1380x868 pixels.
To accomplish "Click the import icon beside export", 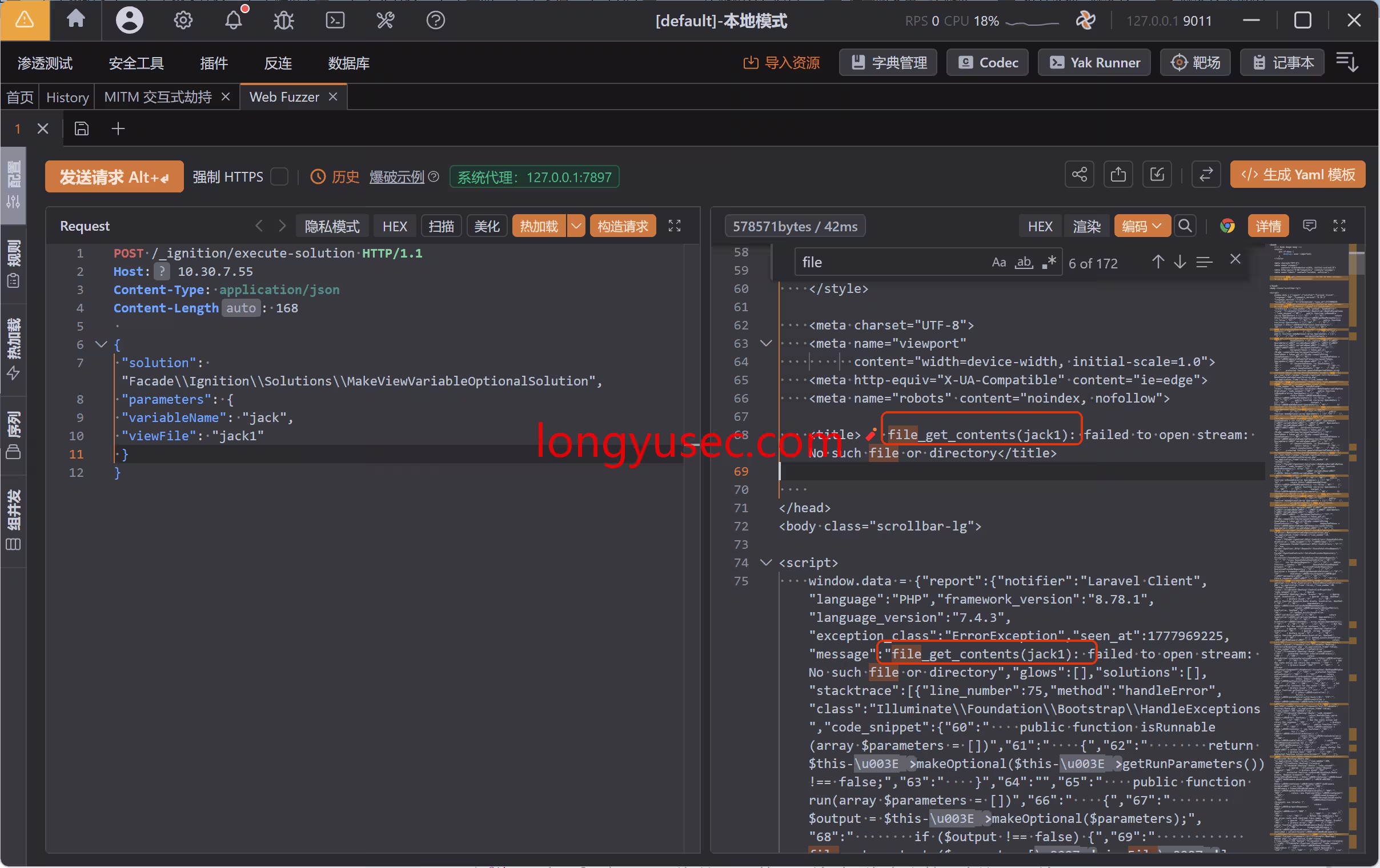I will [x=1157, y=175].
